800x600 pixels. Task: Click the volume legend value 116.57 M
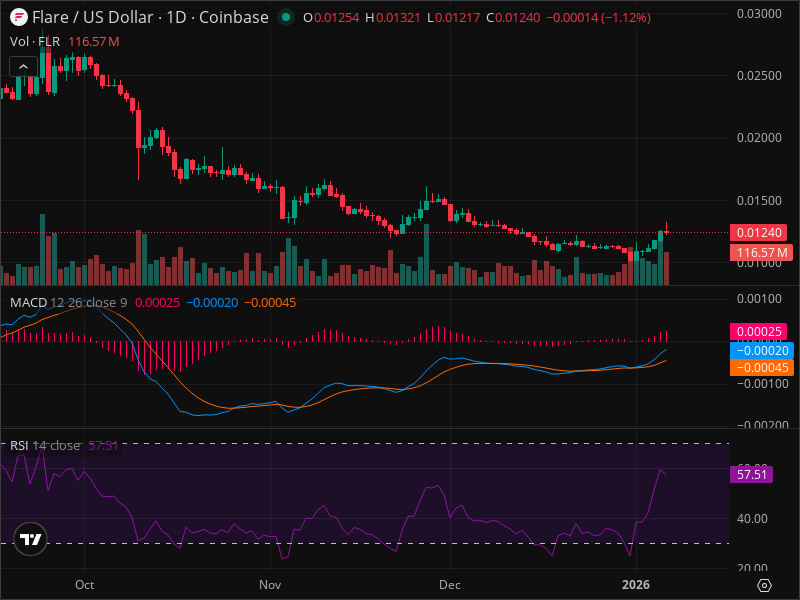pyautogui.click(x=94, y=41)
